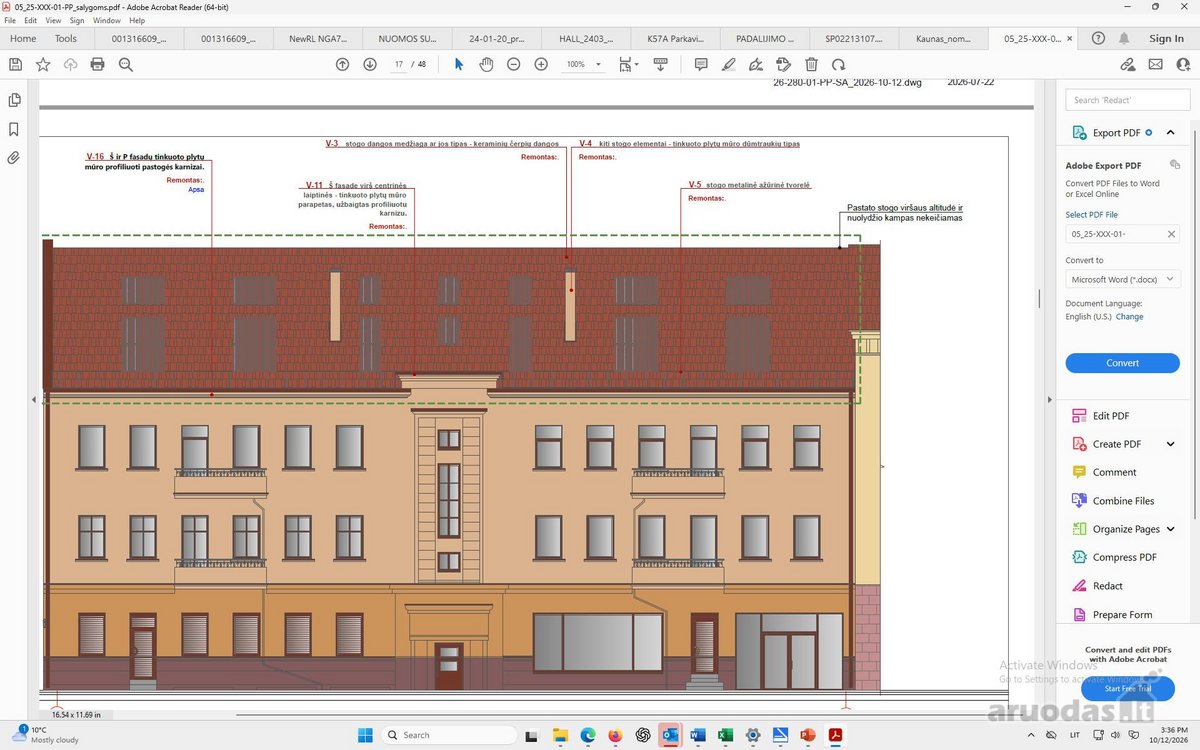The width and height of the screenshot is (1200, 750).
Task: Click the stamp tool icon
Action: 784,64
